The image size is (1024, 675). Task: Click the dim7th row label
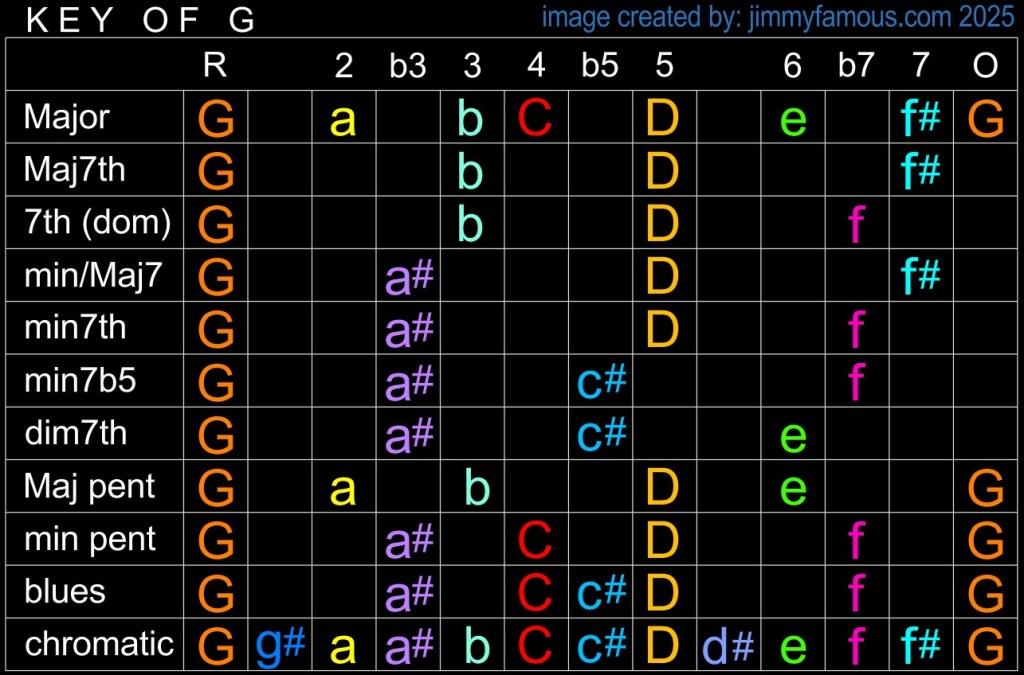coord(75,434)
